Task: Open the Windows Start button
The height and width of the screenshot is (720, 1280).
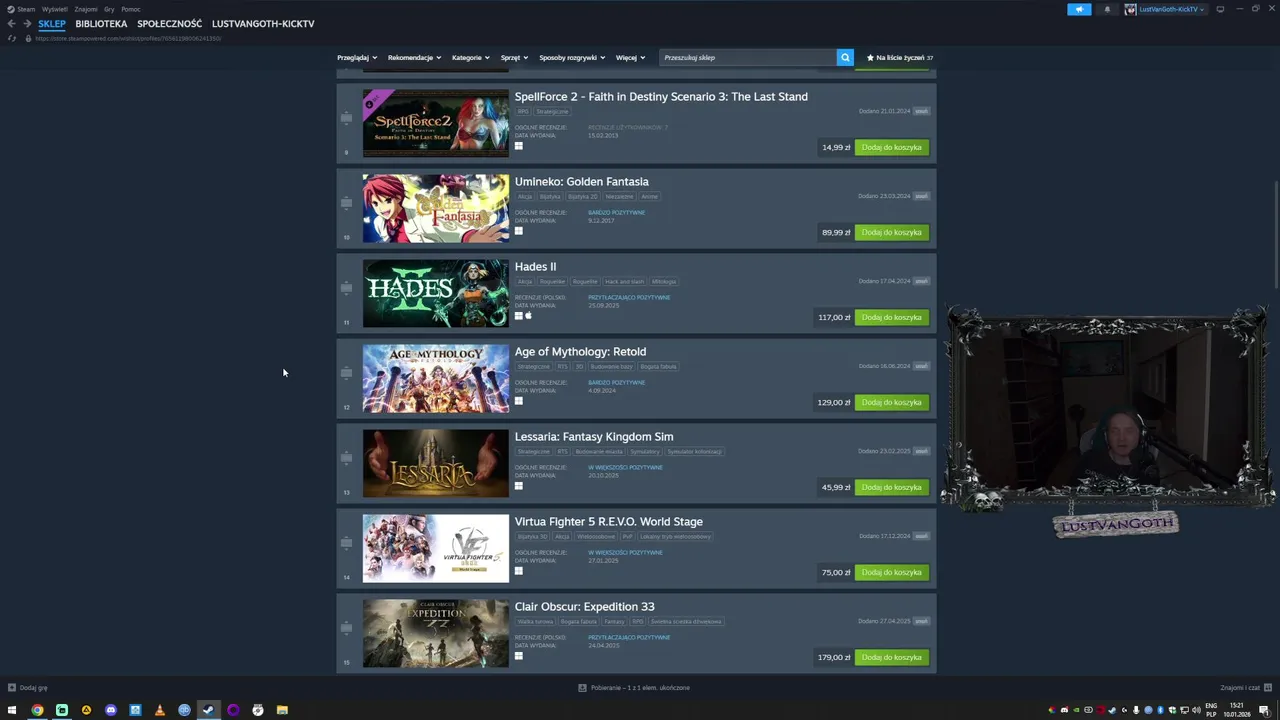Action: pyautogui.click(x=12, y=710)
